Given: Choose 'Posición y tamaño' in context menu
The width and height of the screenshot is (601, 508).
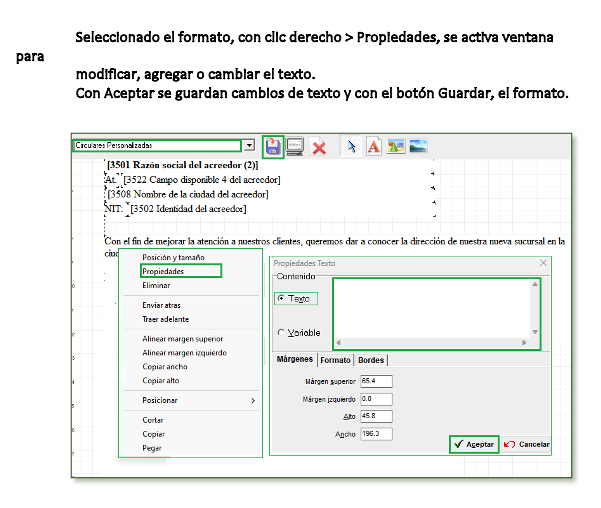Looking at the screenshot, I should tap(173, 257).
